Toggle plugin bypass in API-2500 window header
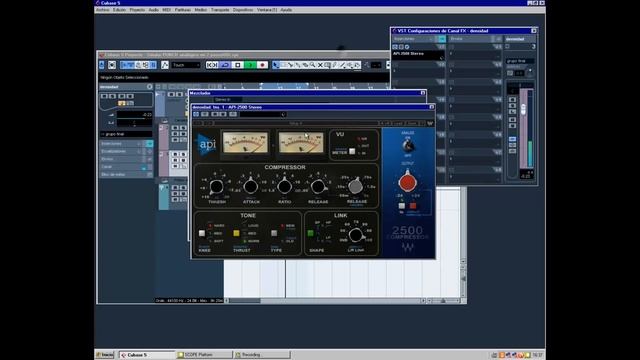The width and height of the screenshot is (640, 360). click(196, 114)
